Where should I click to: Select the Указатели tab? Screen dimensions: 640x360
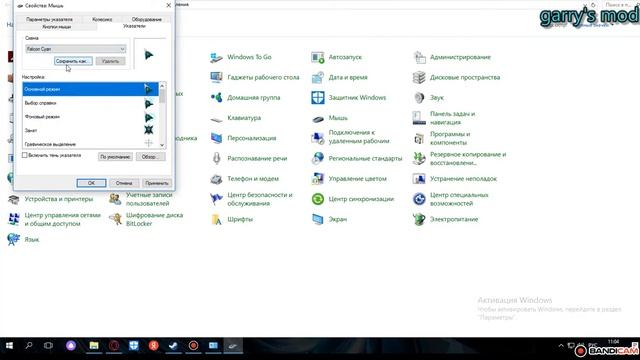[134, 26]
